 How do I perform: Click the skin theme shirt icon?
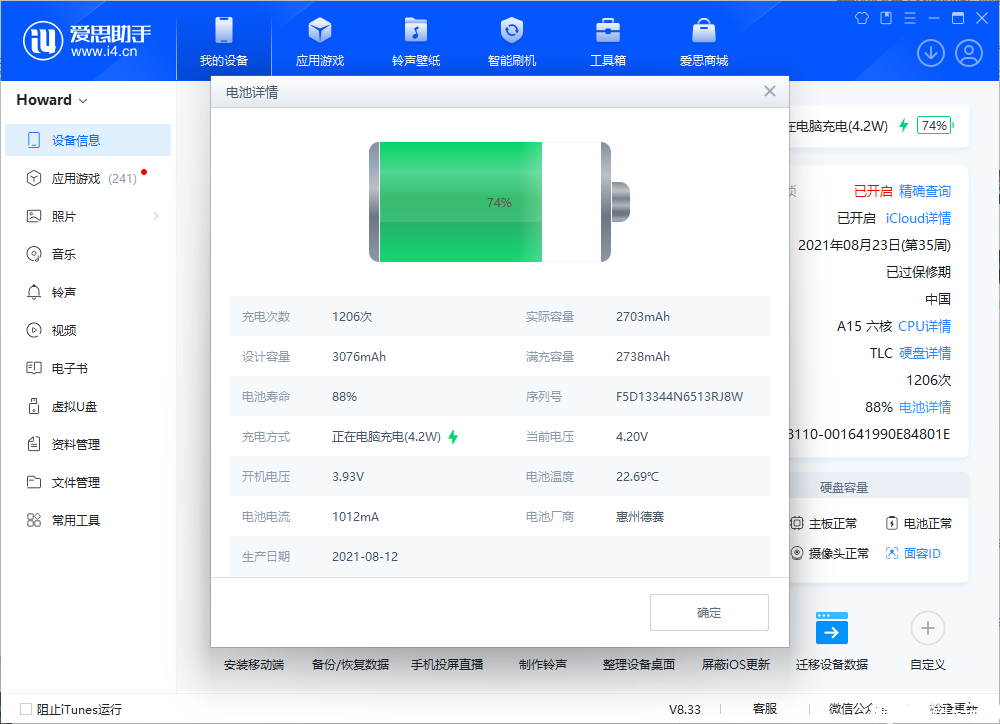pyautogui.click(x=862, y=18)
